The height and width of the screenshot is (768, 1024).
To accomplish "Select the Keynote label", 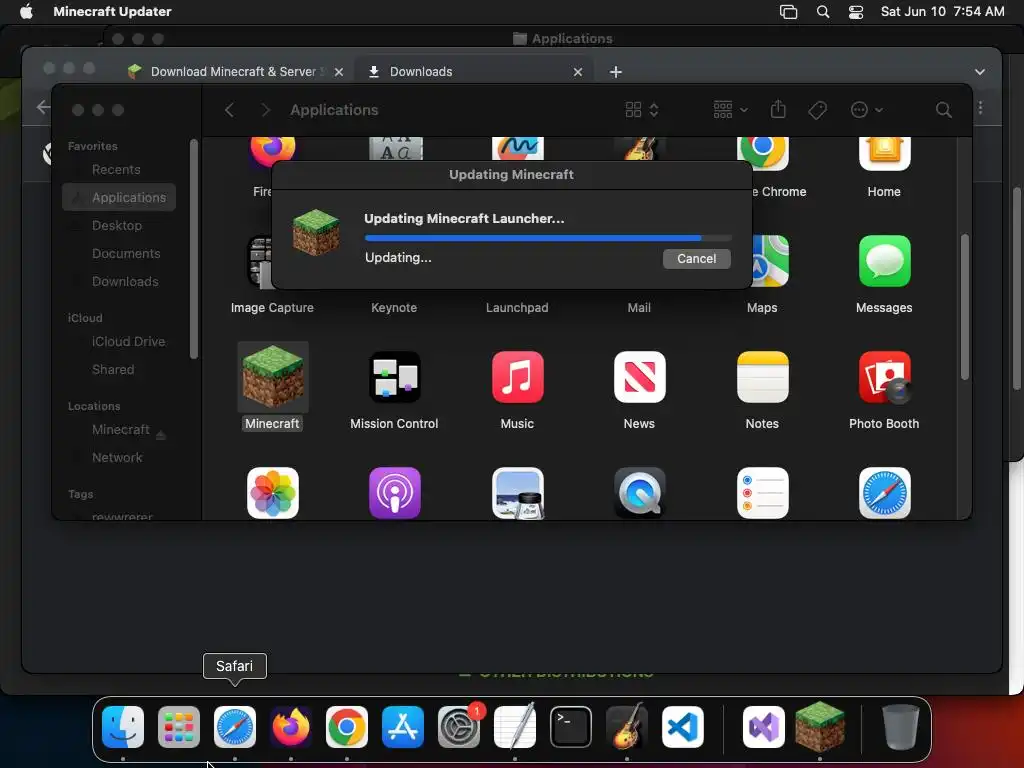I will pyautogui.click(x=394, y=308).
